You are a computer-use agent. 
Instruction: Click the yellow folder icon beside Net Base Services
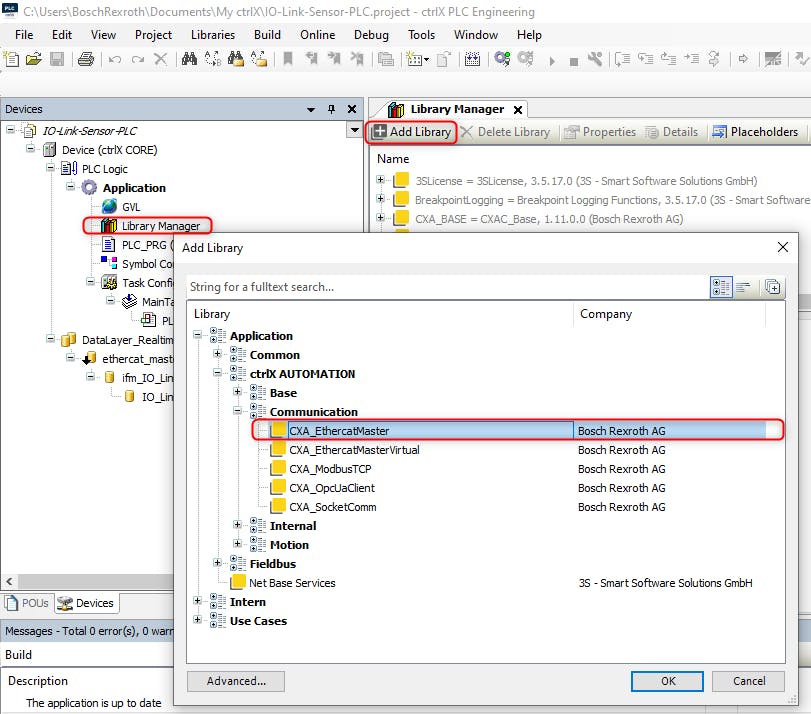[x=238, y=582]
